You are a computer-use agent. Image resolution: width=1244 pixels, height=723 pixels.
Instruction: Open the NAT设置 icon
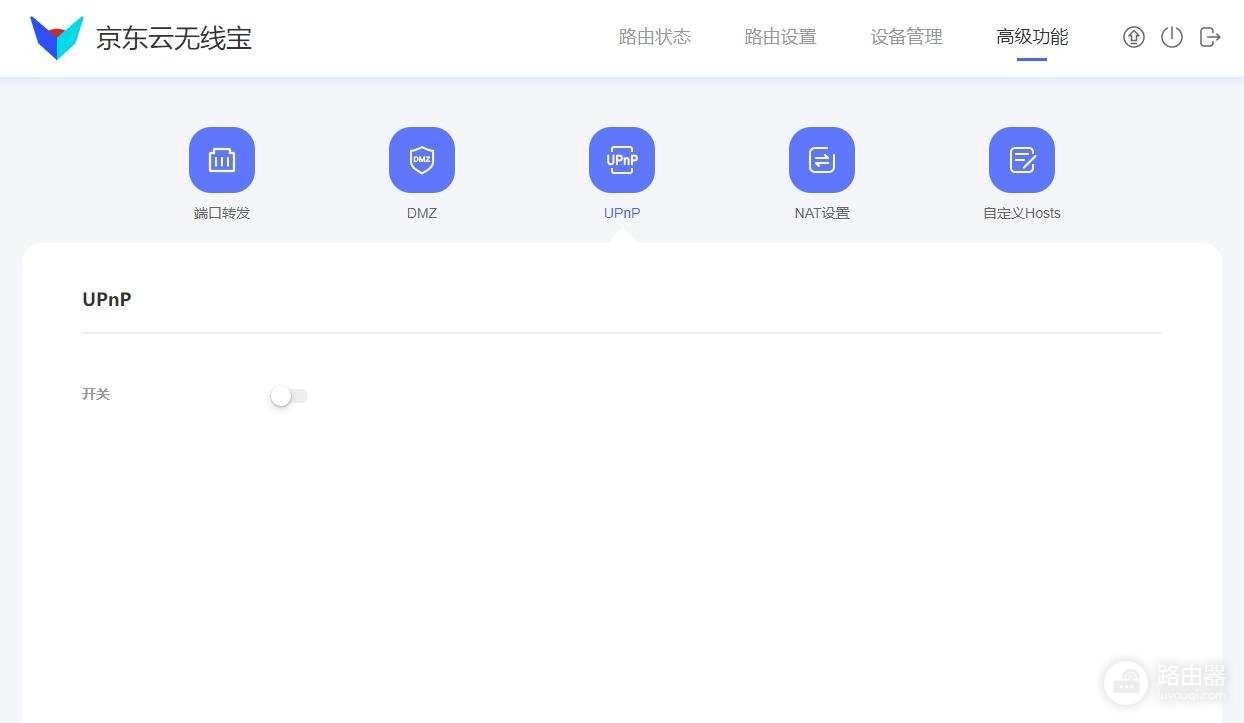[822, 160]
